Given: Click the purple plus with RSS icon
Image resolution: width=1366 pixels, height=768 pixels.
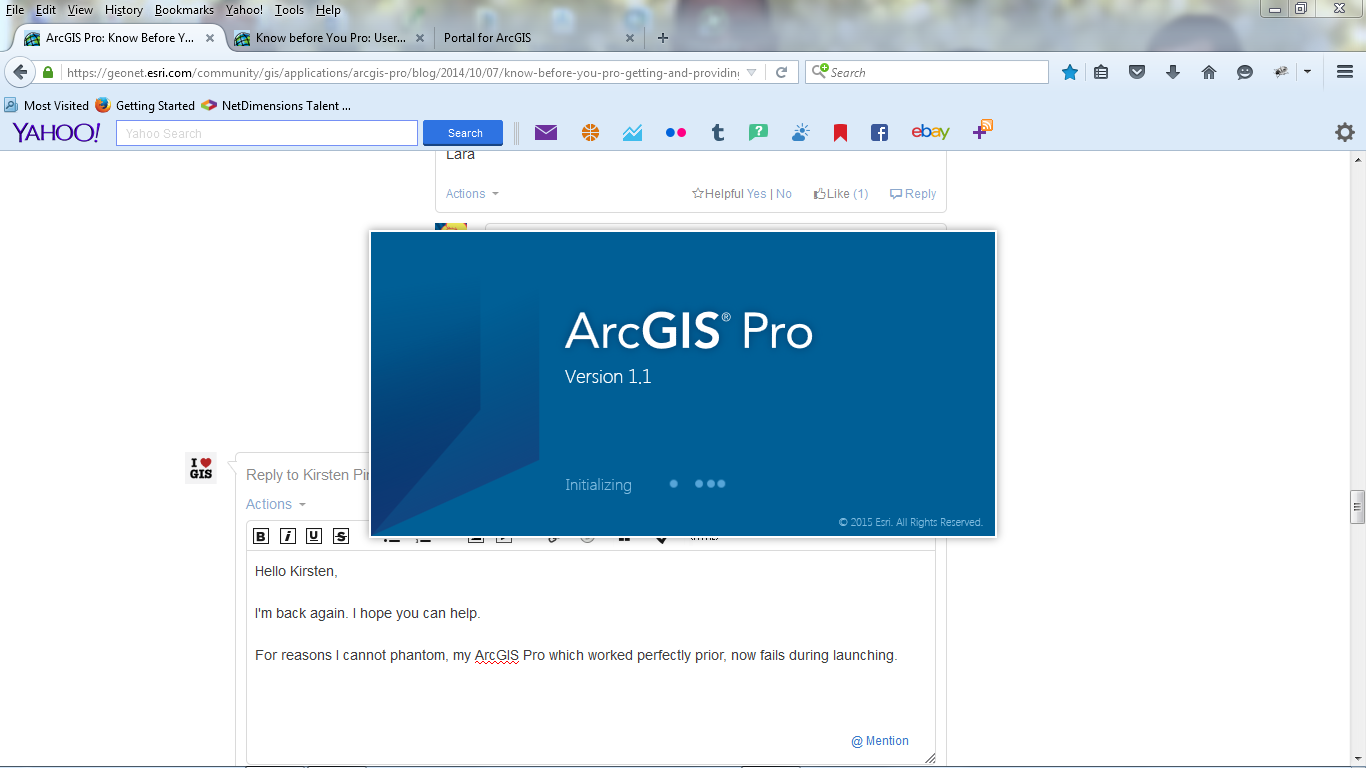Looking at the screenshot, I should [982, 130].
